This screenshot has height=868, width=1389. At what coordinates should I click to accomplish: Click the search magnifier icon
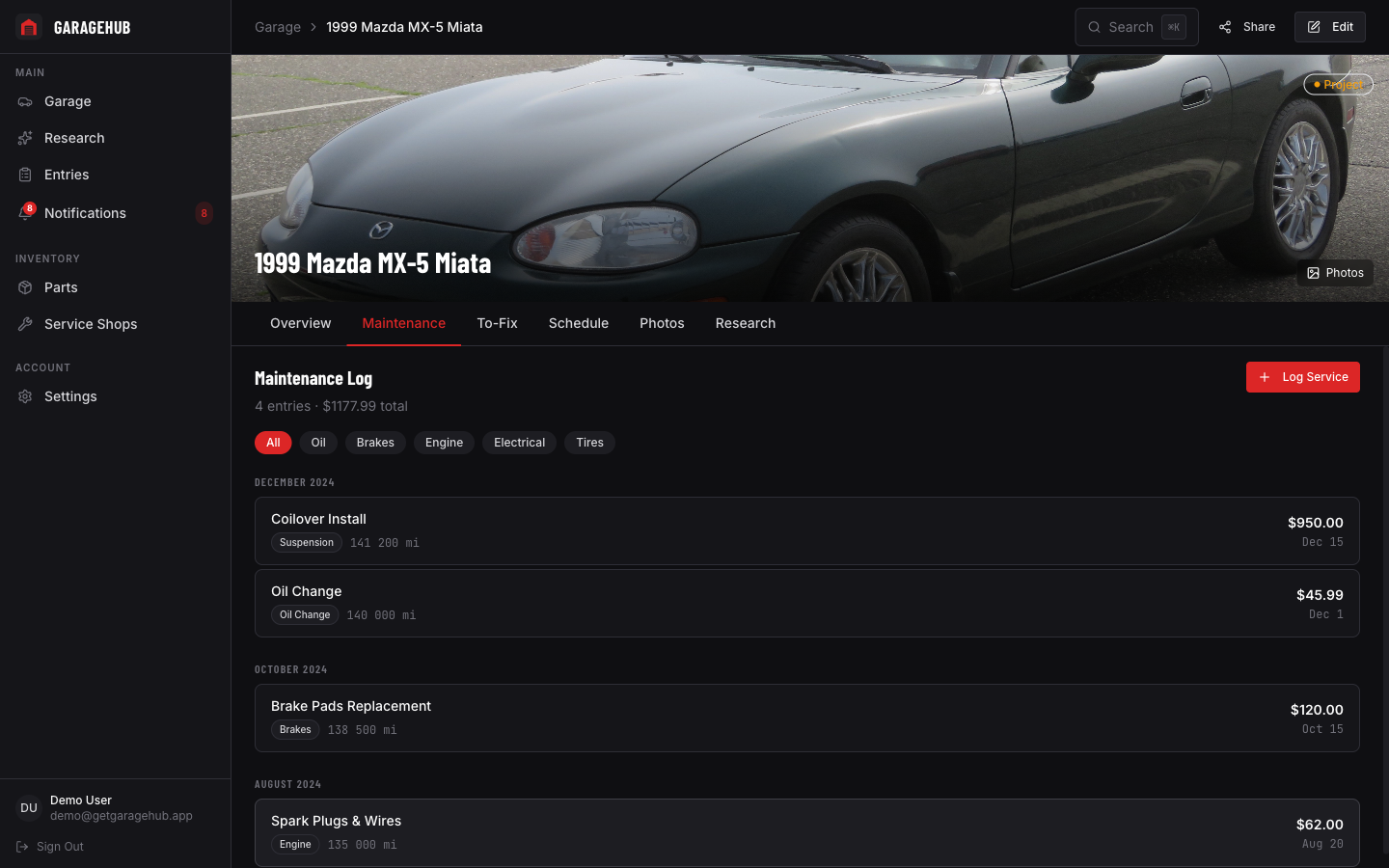[x=1094, y=27]
